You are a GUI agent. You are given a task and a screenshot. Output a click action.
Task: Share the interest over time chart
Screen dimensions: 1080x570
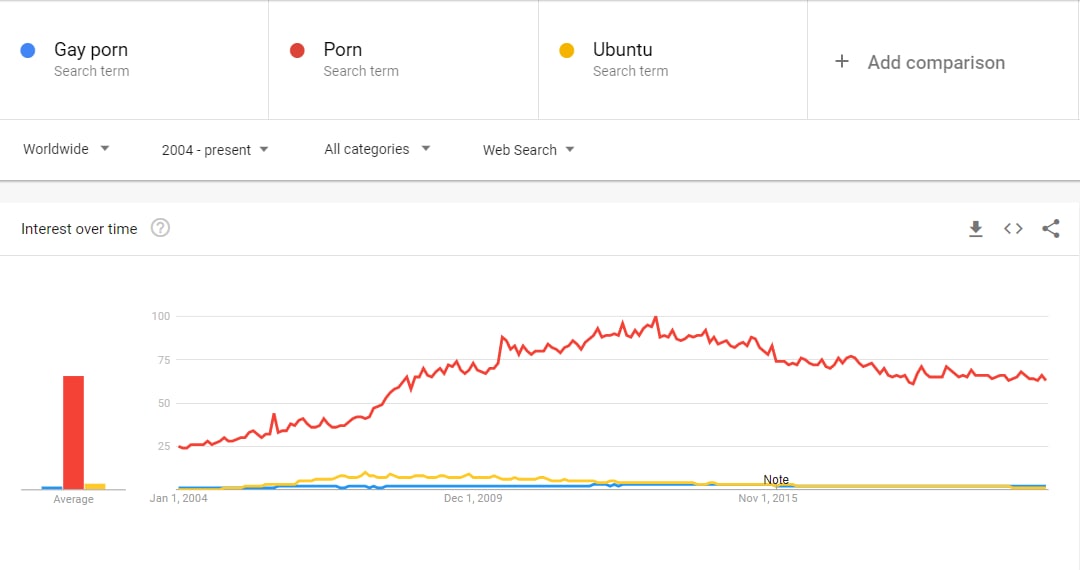(x=1050, y=229)
